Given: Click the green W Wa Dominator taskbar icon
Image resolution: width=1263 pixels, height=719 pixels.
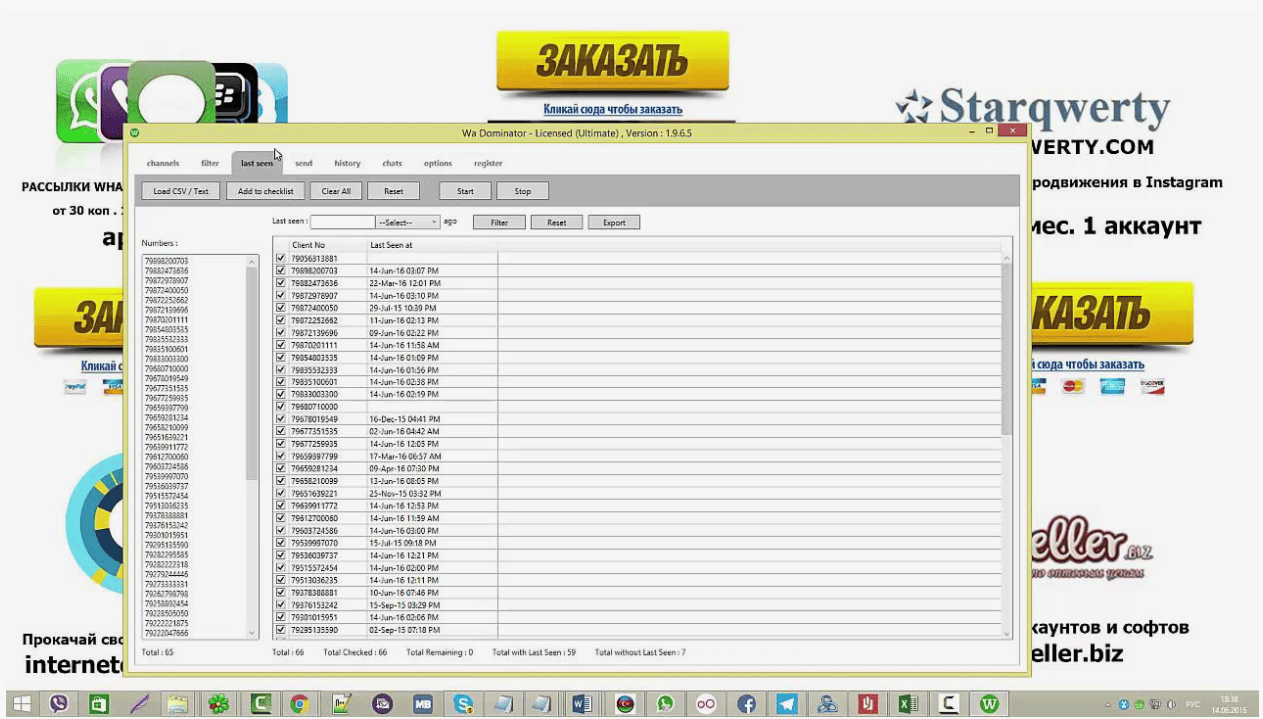Looking at the screenshot, I should [989, 704].
